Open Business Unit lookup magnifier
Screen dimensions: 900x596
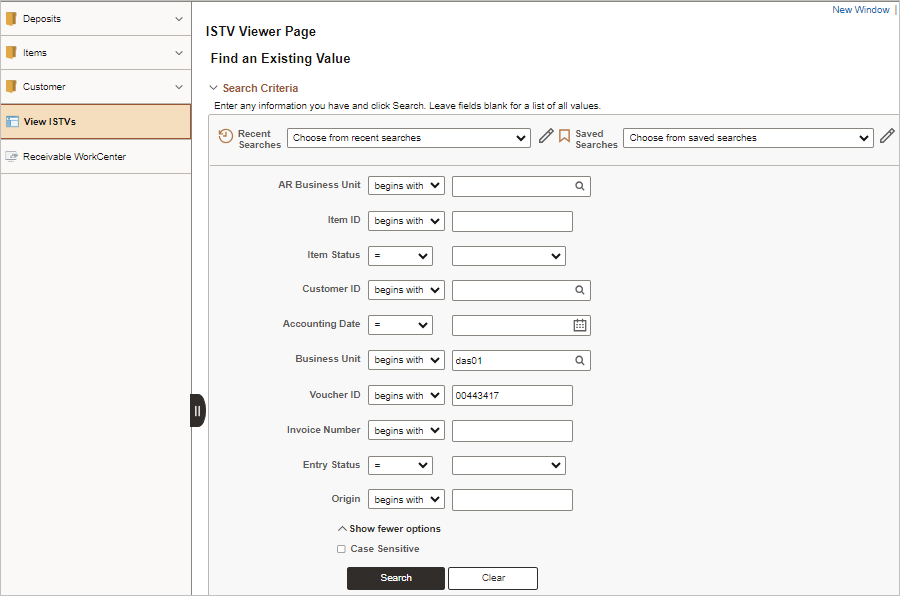580,361
